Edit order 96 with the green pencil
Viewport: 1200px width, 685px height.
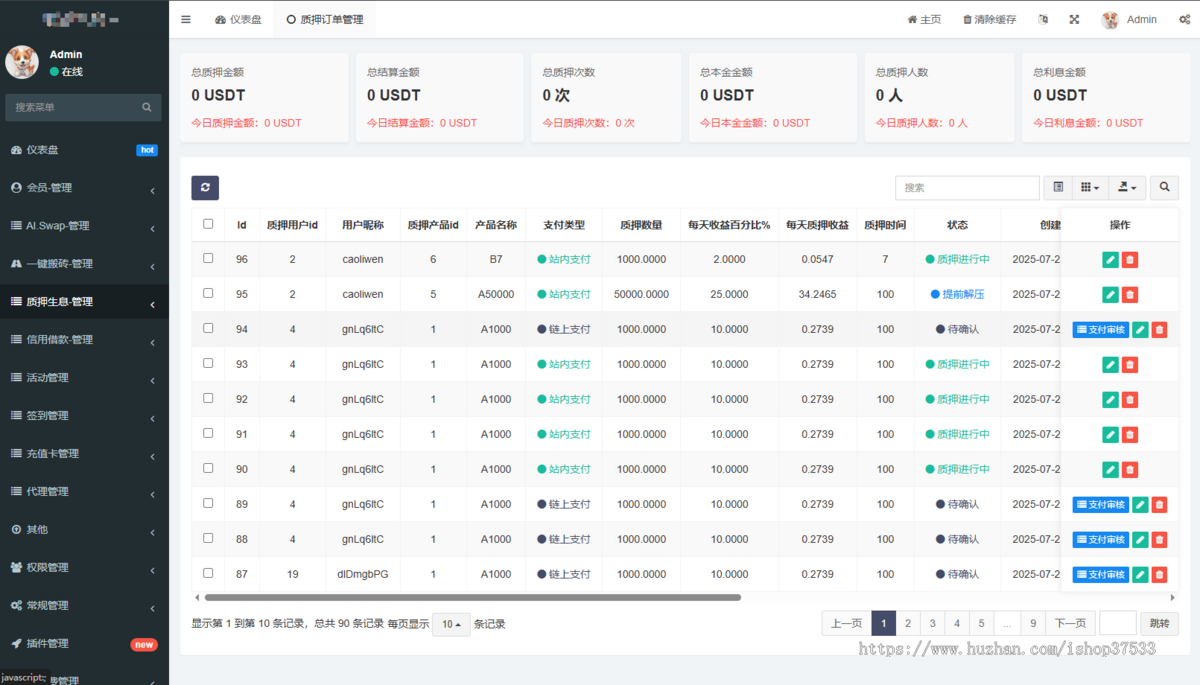point(1110,260)
